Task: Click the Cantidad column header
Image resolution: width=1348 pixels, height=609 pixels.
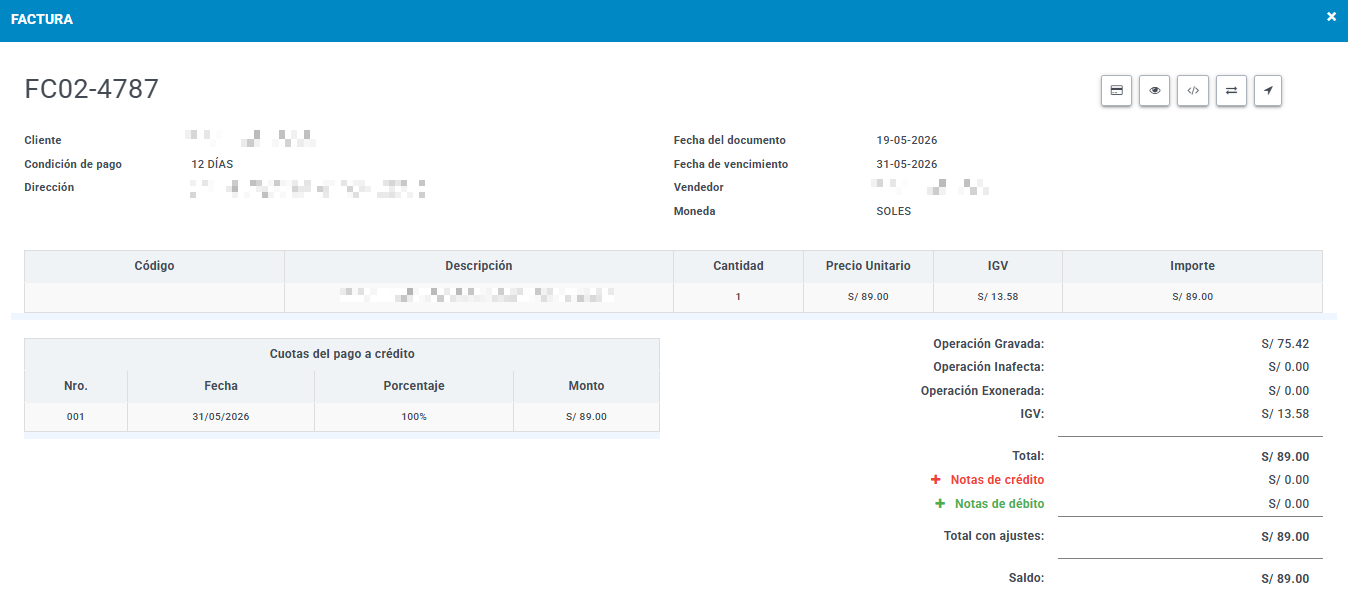Action: (738, 266)
